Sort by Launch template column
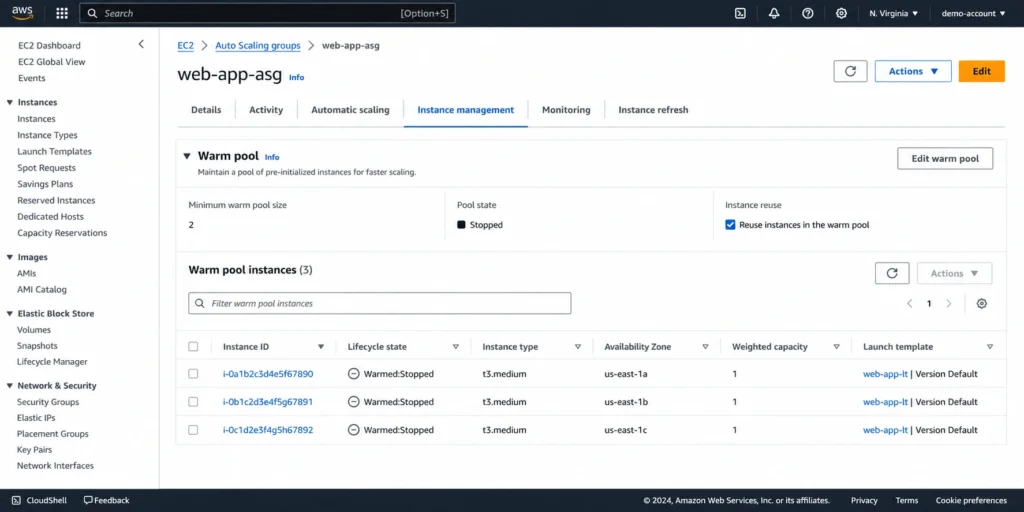1024x512 pixels. coord(990,347)
